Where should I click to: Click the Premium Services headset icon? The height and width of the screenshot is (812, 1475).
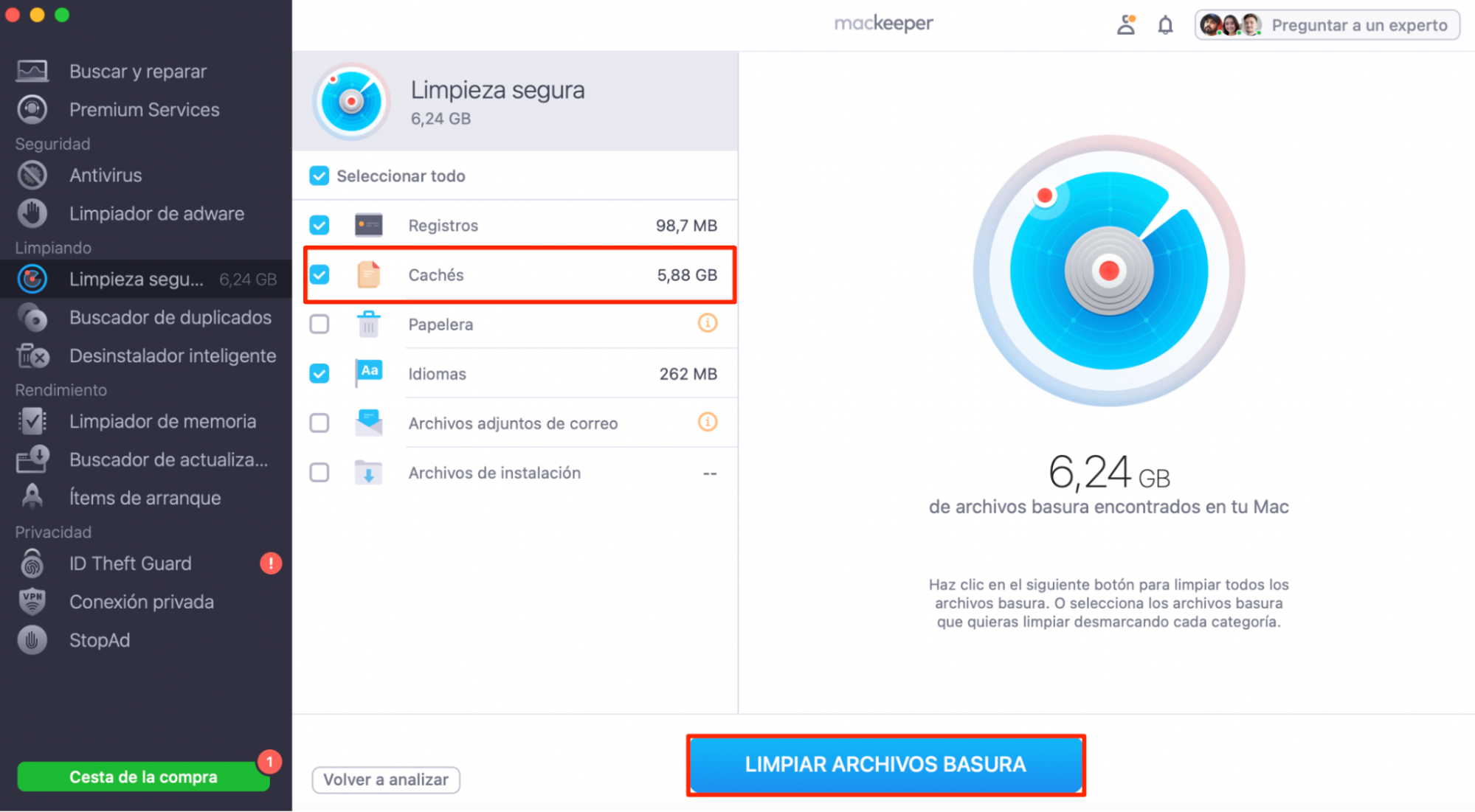pos(32,109)
